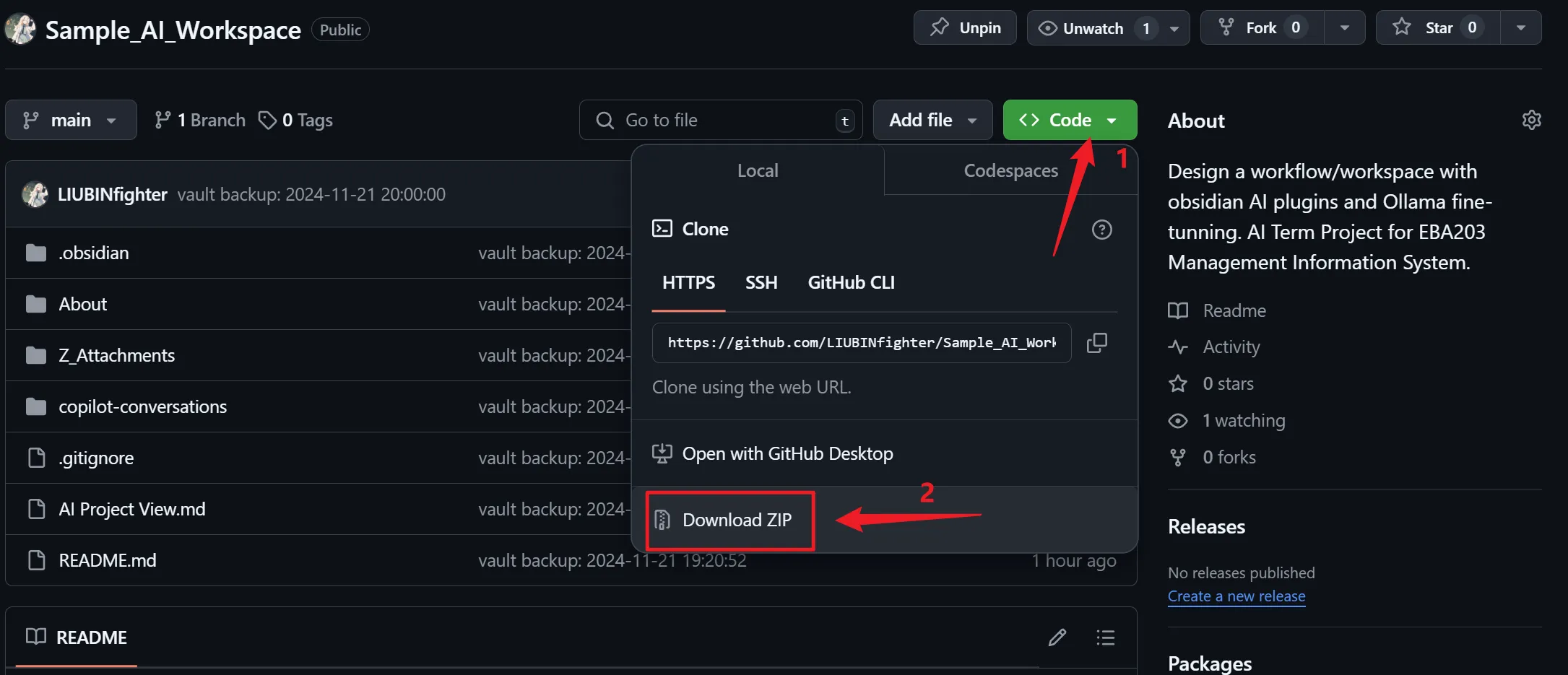The width and height of the screenshot is (1568, 675).
Task: Open the Z_Attachments folder name
Action: point(116,355)
